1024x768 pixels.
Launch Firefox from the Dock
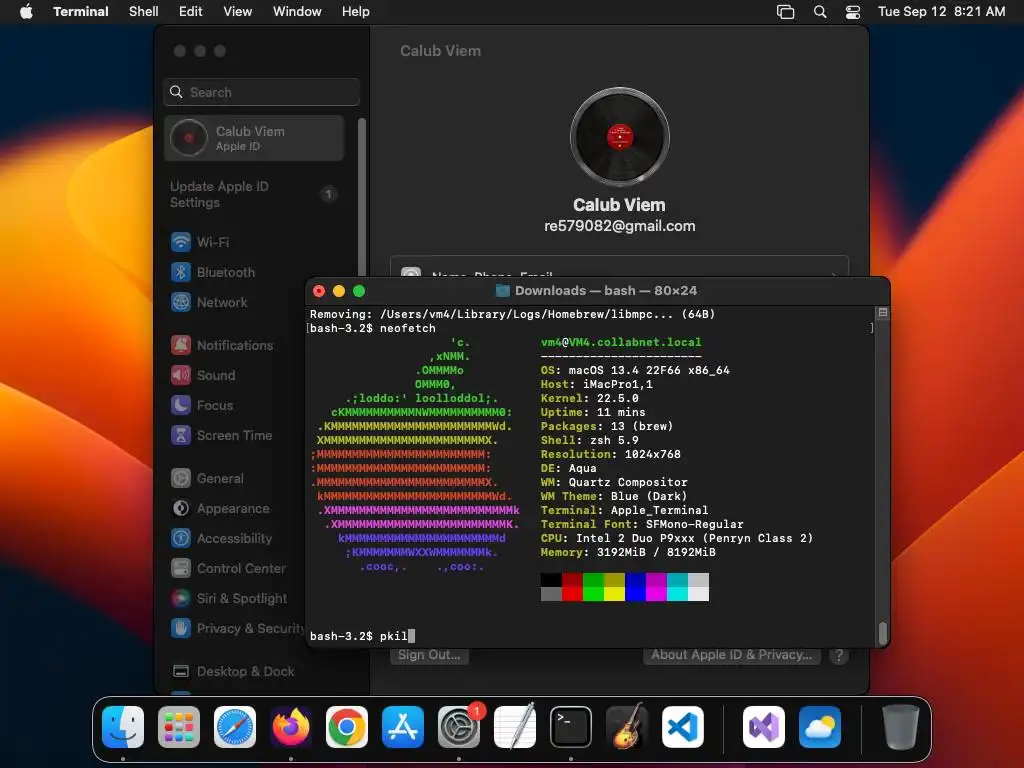(291, 727)
